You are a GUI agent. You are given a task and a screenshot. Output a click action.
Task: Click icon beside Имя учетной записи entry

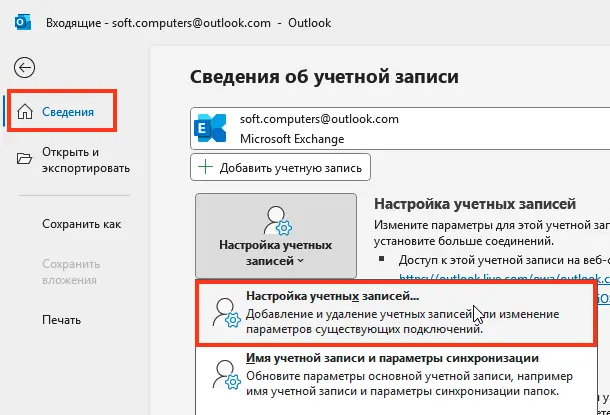(x=226, y=375)
